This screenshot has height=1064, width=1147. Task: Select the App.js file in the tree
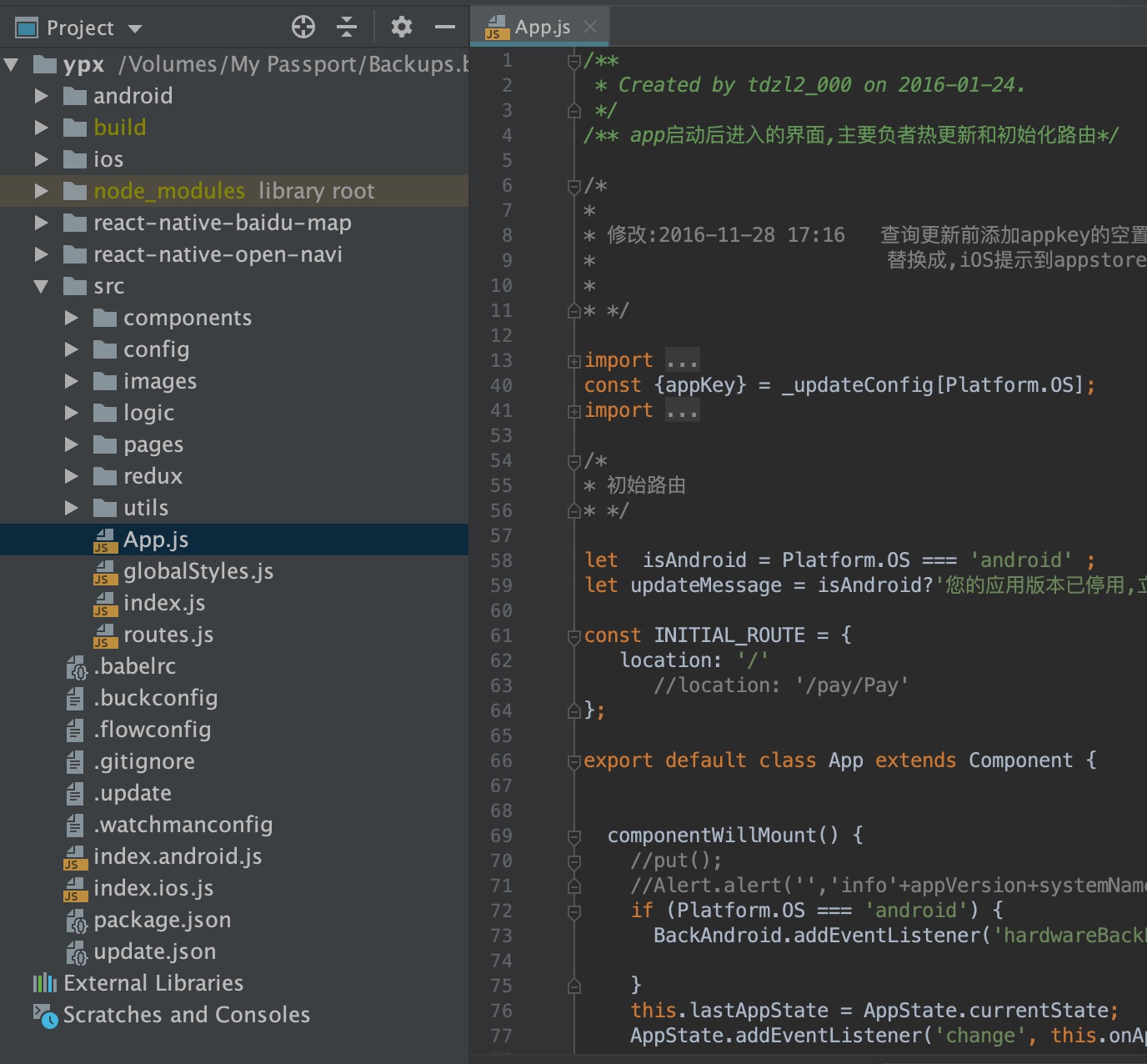click(234, 540)
